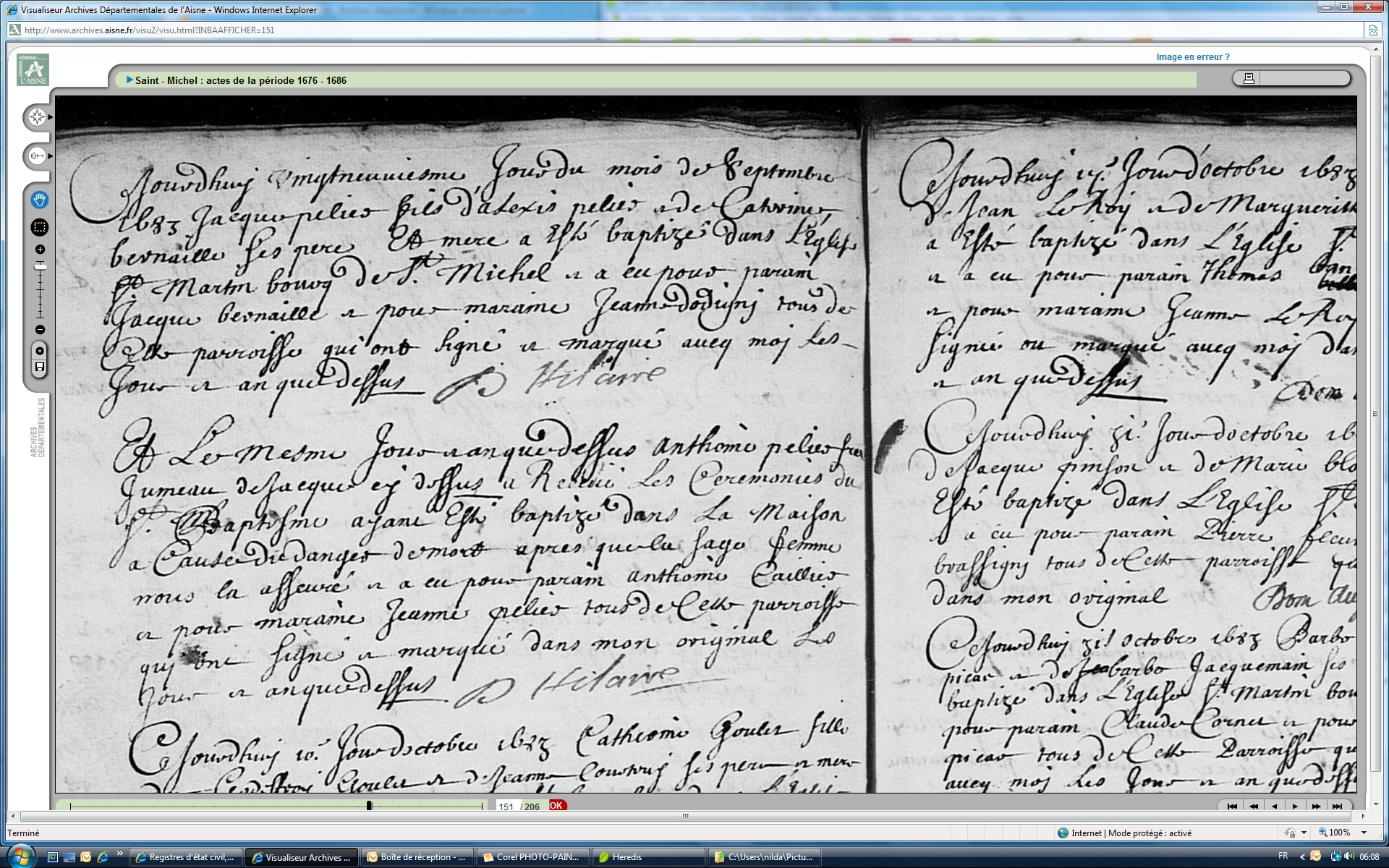Open the browser zoom 100% dropdown
The image size is (1389, 868).
tap(1364, 833)
